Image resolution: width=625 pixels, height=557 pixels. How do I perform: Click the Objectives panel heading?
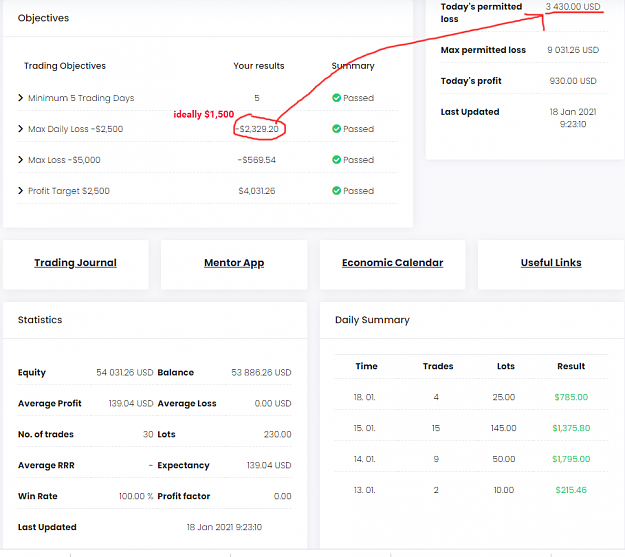(43, 18)
